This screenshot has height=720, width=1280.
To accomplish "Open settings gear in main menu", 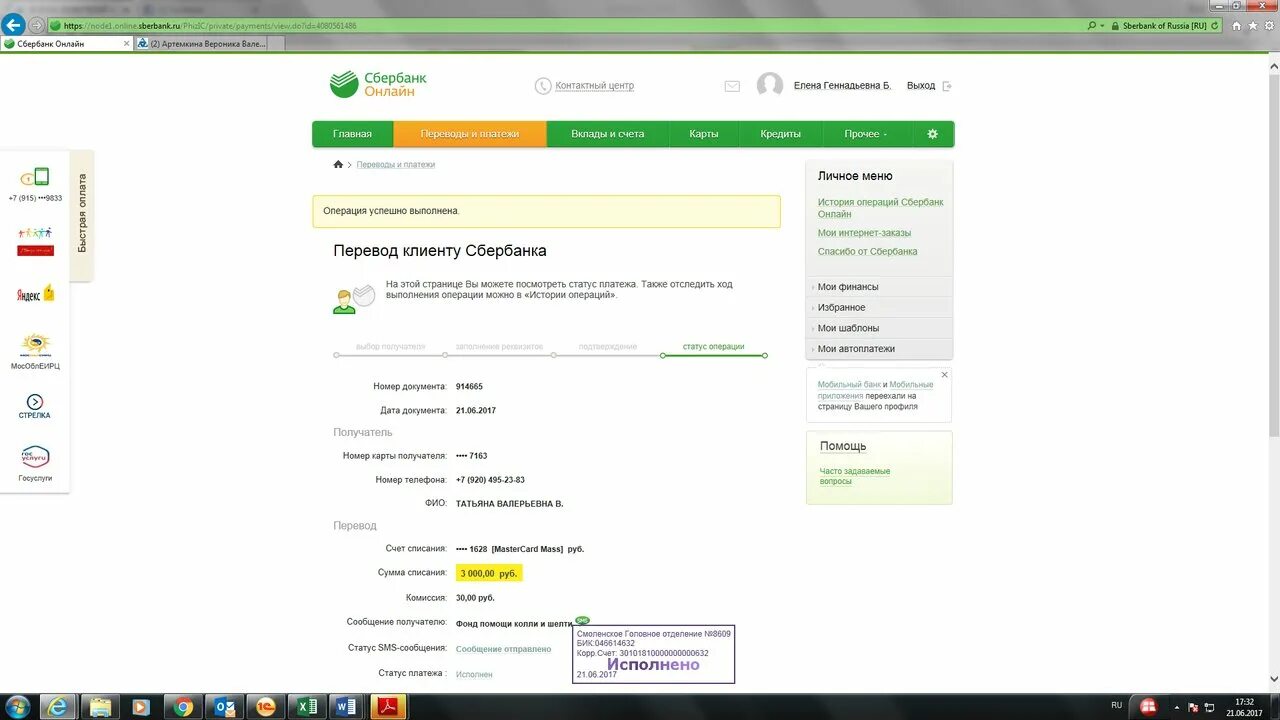I will pyautogui.click(x=933, y=134).
